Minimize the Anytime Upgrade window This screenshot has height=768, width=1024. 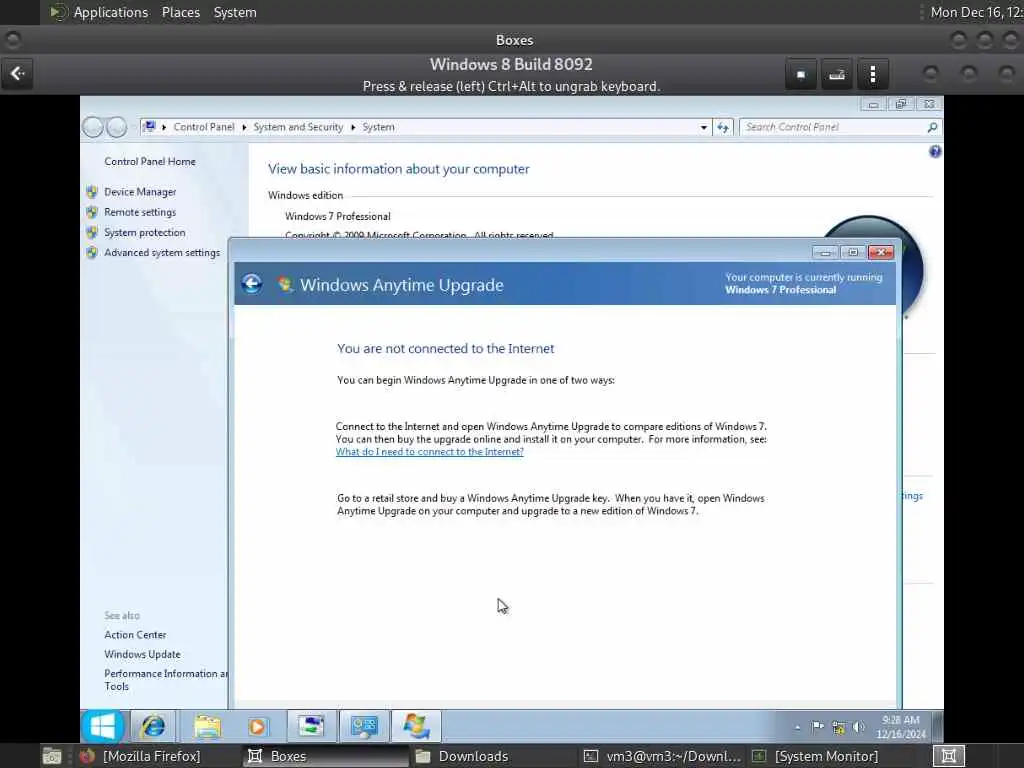825,253
